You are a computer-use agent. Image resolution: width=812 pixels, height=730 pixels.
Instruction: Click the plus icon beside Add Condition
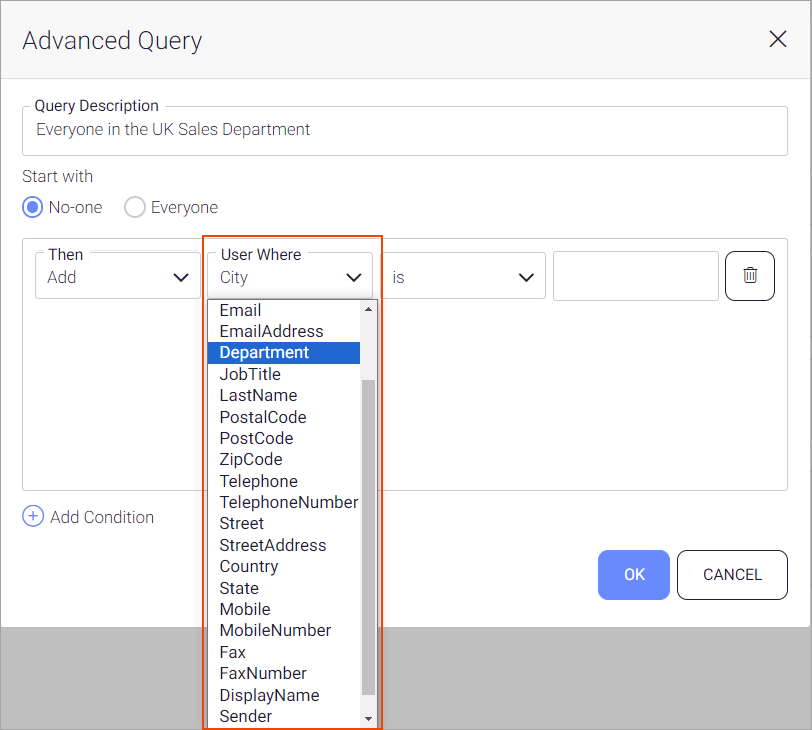tap(33, 517)
